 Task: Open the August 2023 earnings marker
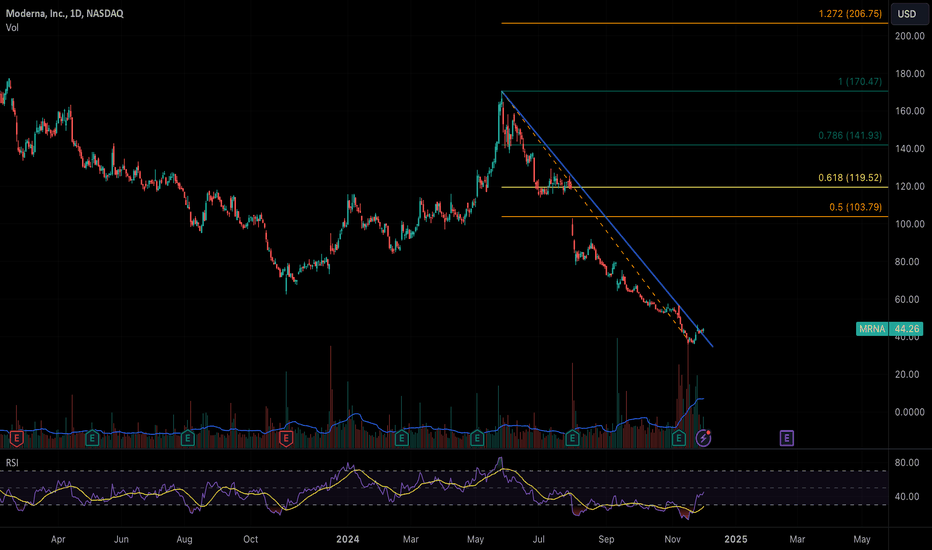pos(187,439)
